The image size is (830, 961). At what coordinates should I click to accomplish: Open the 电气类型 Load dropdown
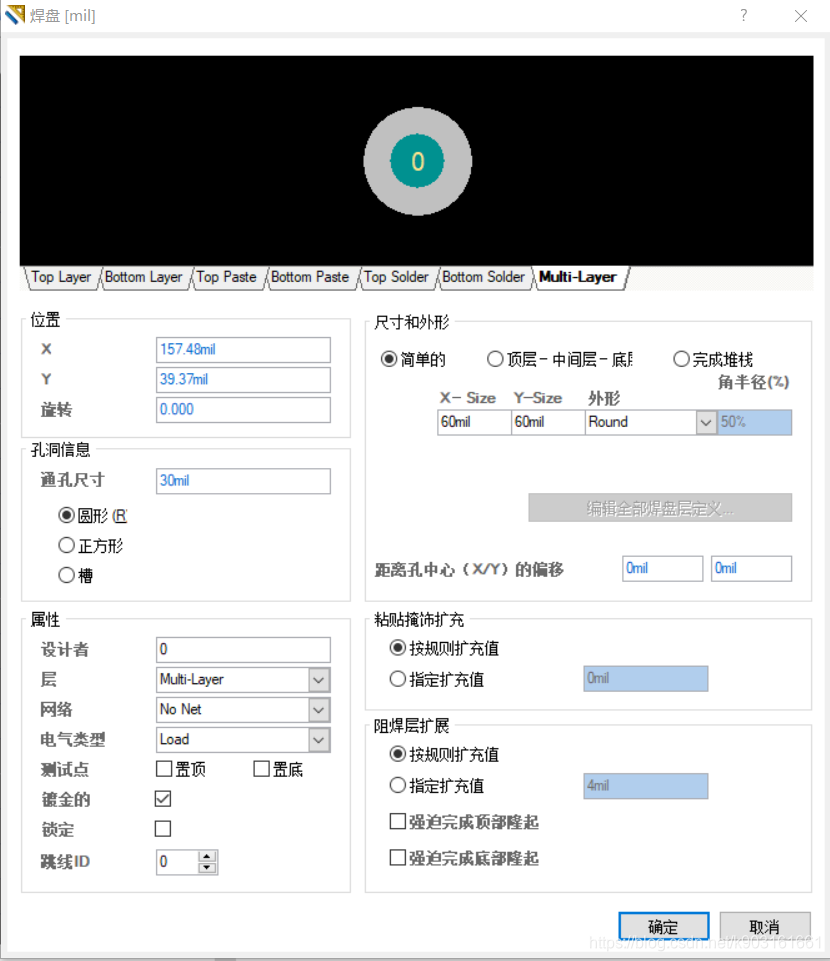[322, 739]
